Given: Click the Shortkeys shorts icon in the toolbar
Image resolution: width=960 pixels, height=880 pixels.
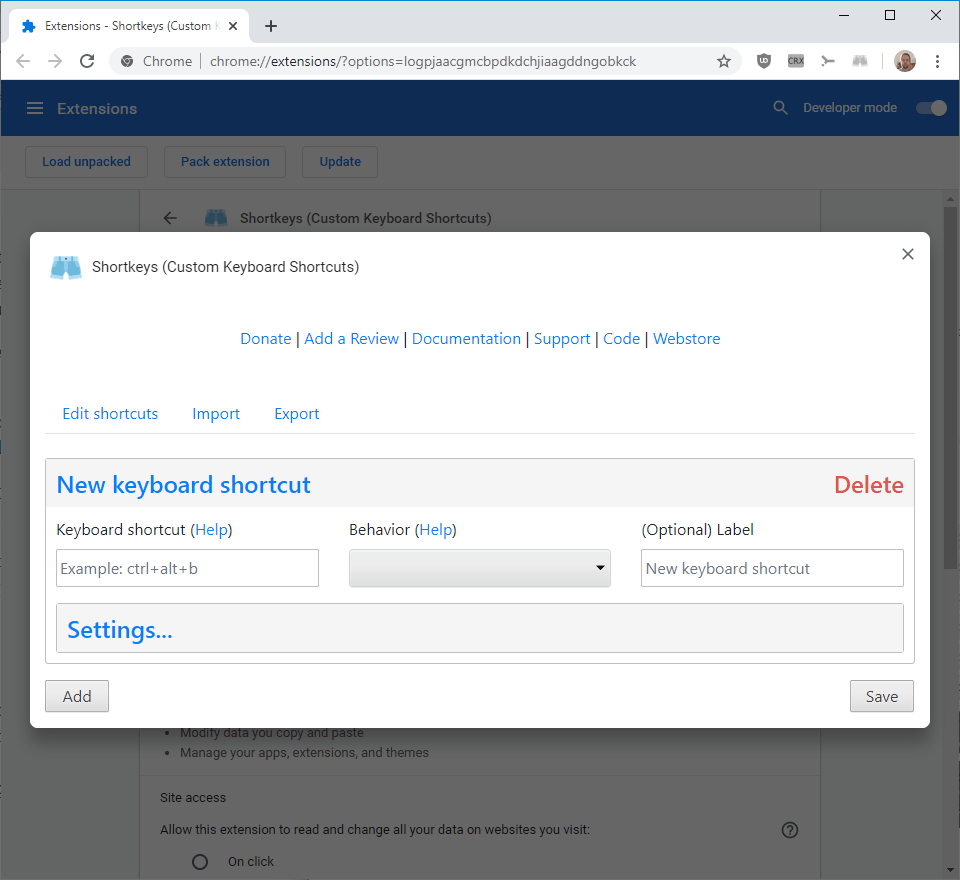Looking at the screenshot, I should 860,61.
